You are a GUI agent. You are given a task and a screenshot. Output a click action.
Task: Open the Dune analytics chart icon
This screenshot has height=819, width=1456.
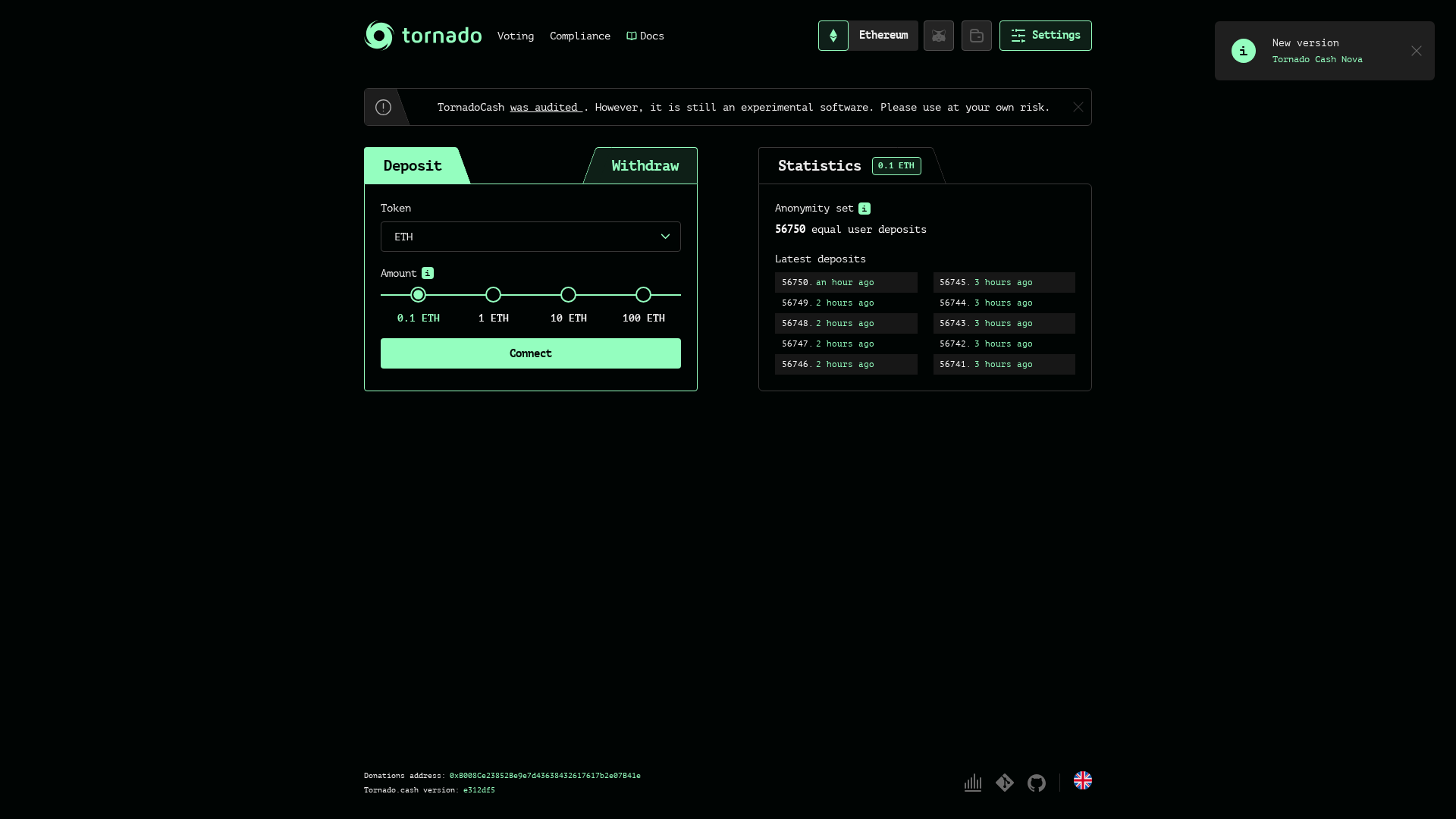[973, 783]
